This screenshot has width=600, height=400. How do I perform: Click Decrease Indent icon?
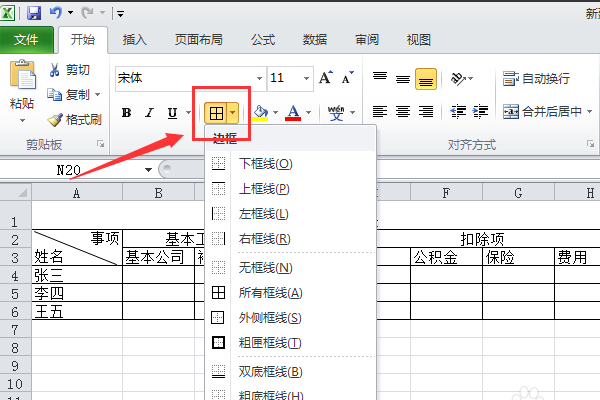tap(458, 112)
